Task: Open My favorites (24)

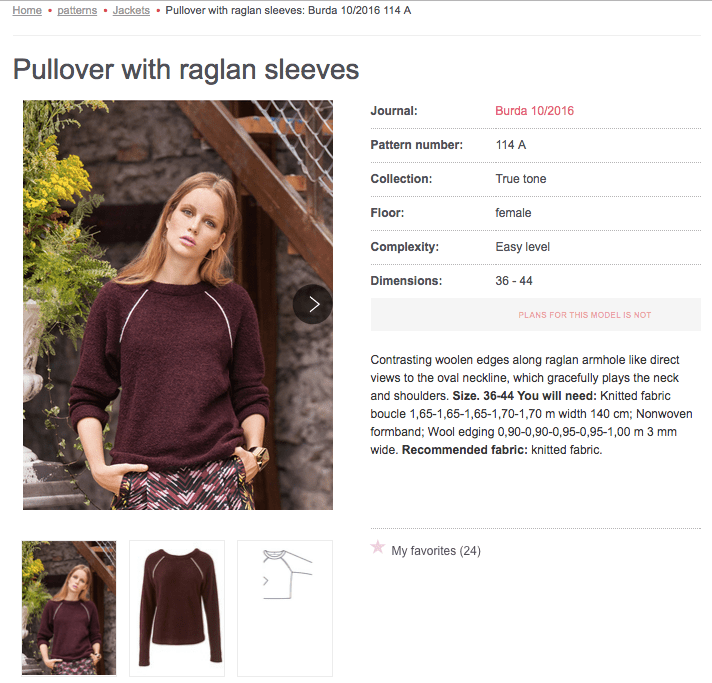Action: (x=436, y=551)
